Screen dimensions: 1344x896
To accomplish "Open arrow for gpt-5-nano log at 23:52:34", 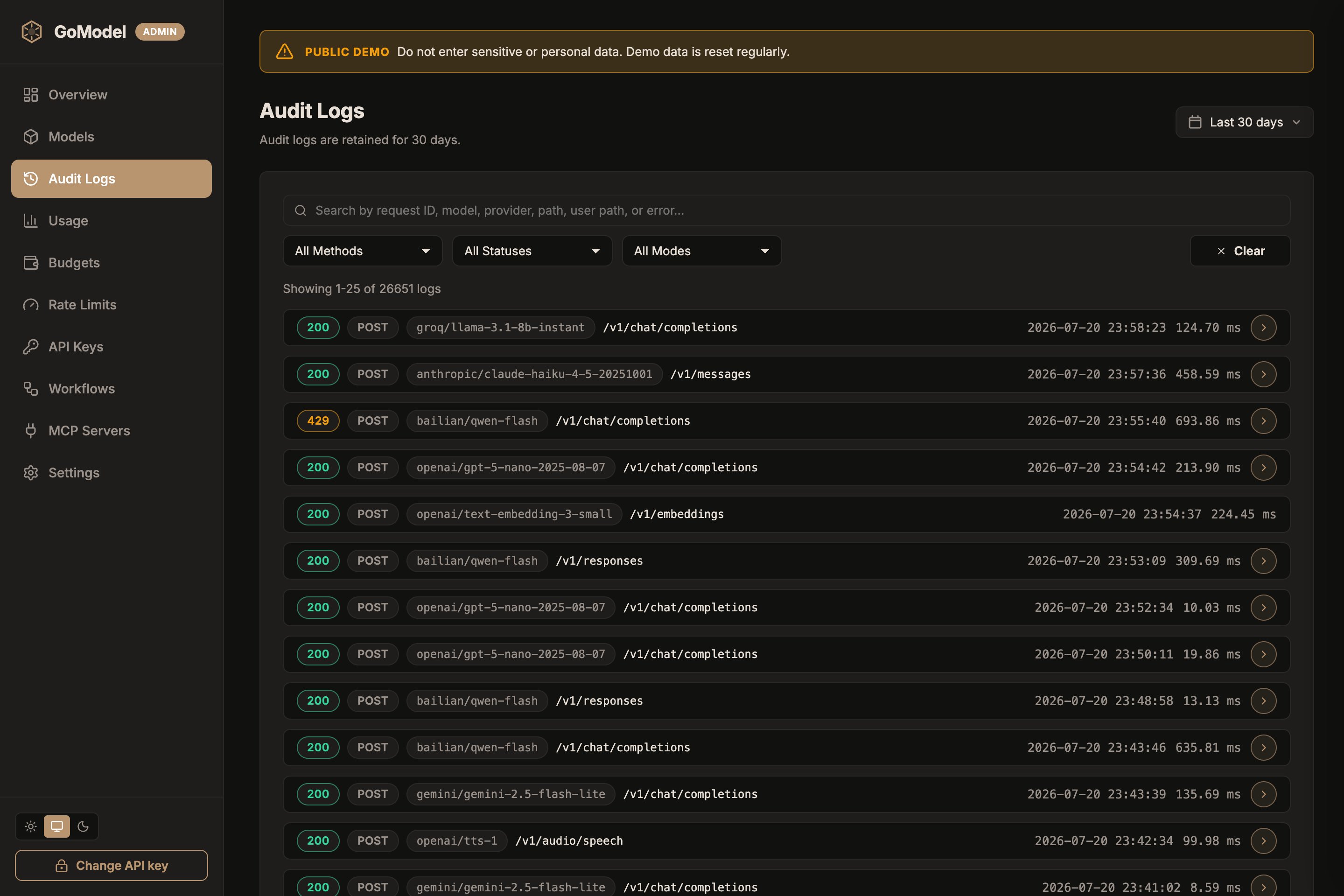I will tap(1263, 608).
